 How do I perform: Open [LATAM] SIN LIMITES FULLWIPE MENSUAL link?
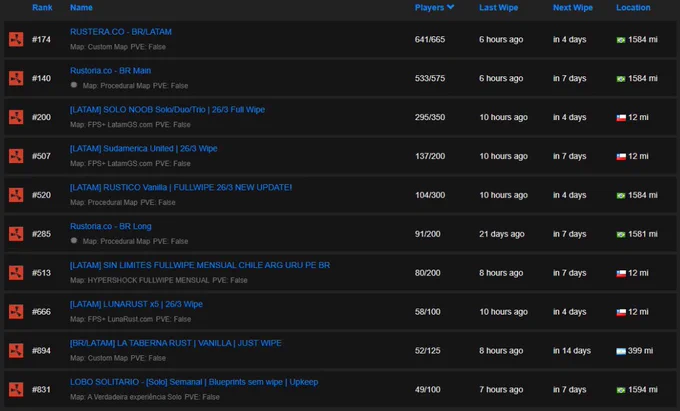(200, 265)
